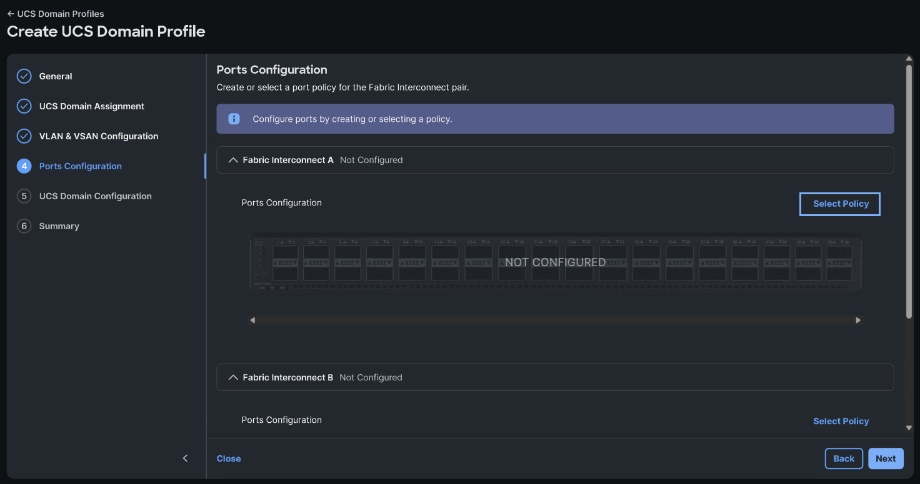Image resolution: width=920 pixels, height=484 pixels.
Task: Collapse the Fabric Interconnect B section
Action: [233, 378]
